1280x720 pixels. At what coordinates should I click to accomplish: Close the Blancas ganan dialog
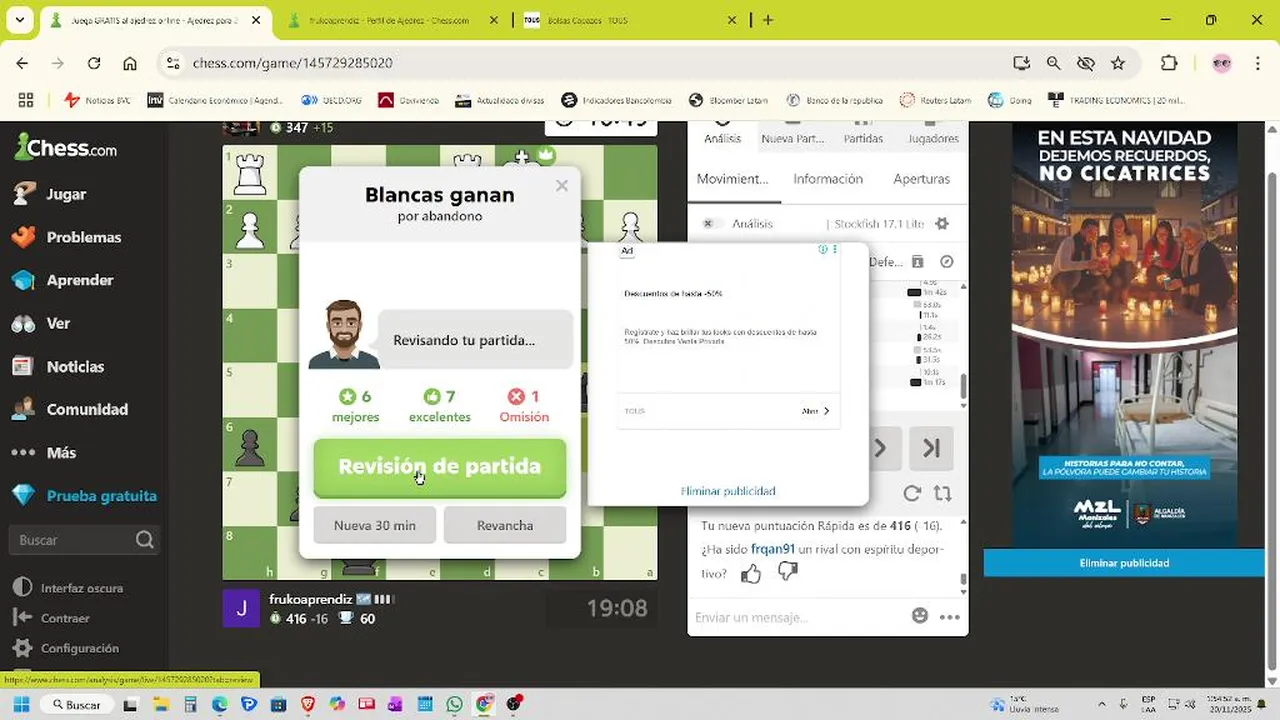coord(562,185)
